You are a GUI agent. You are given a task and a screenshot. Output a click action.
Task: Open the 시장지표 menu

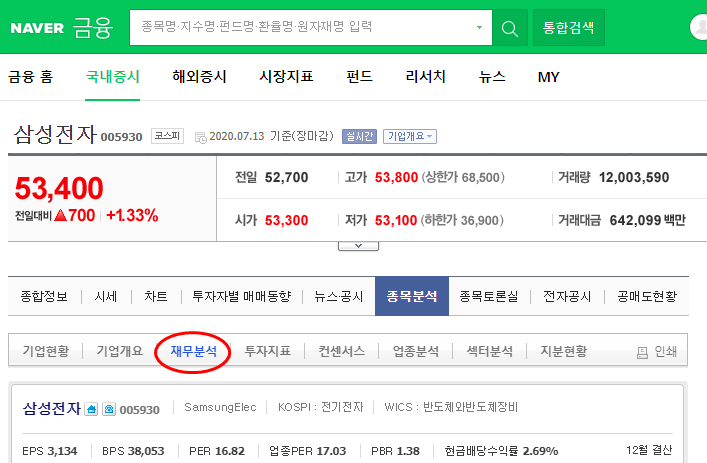286,77
